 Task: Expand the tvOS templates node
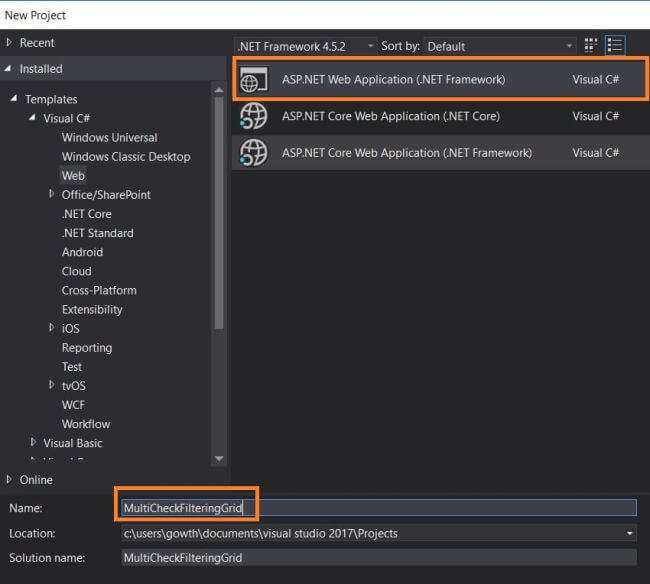click(51, 385)
